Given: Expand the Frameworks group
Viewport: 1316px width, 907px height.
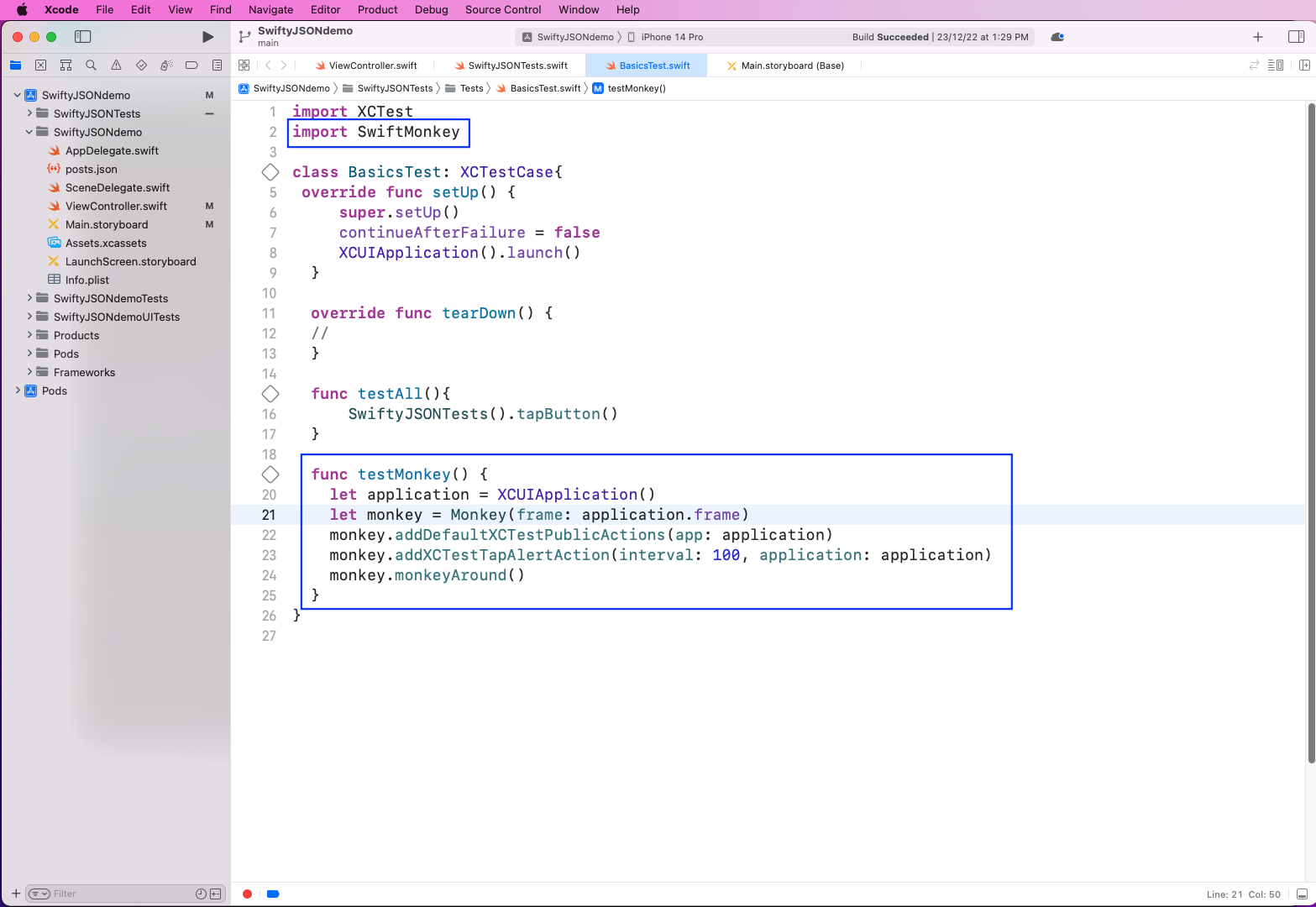Looking at the screenshot, I should click(29, 372).
